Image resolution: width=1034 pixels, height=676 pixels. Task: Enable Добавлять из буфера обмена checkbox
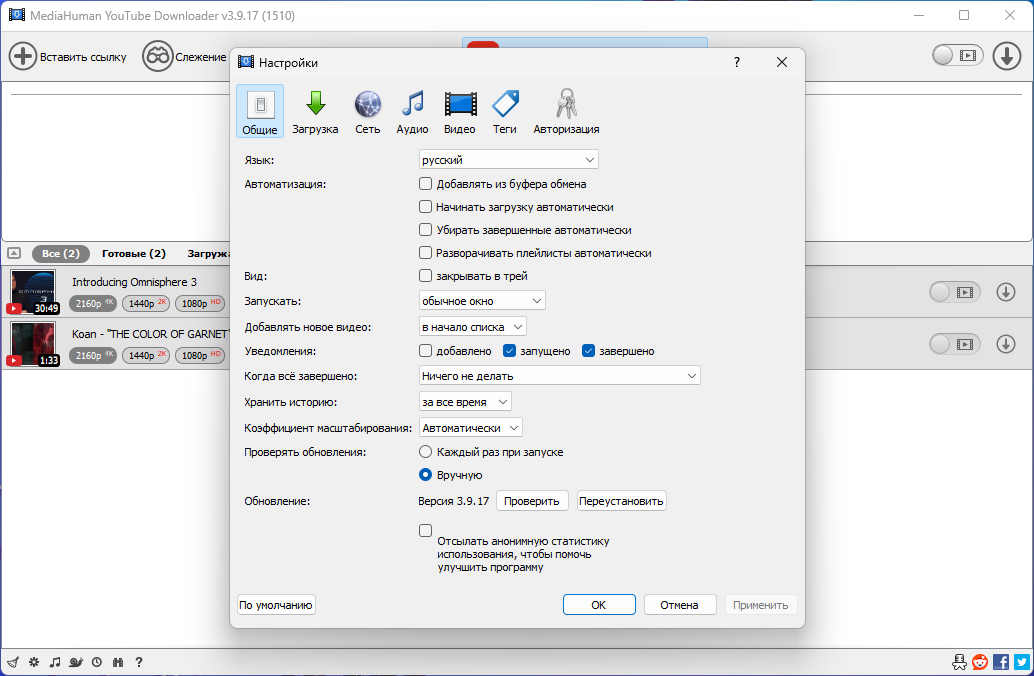point(425,183)
